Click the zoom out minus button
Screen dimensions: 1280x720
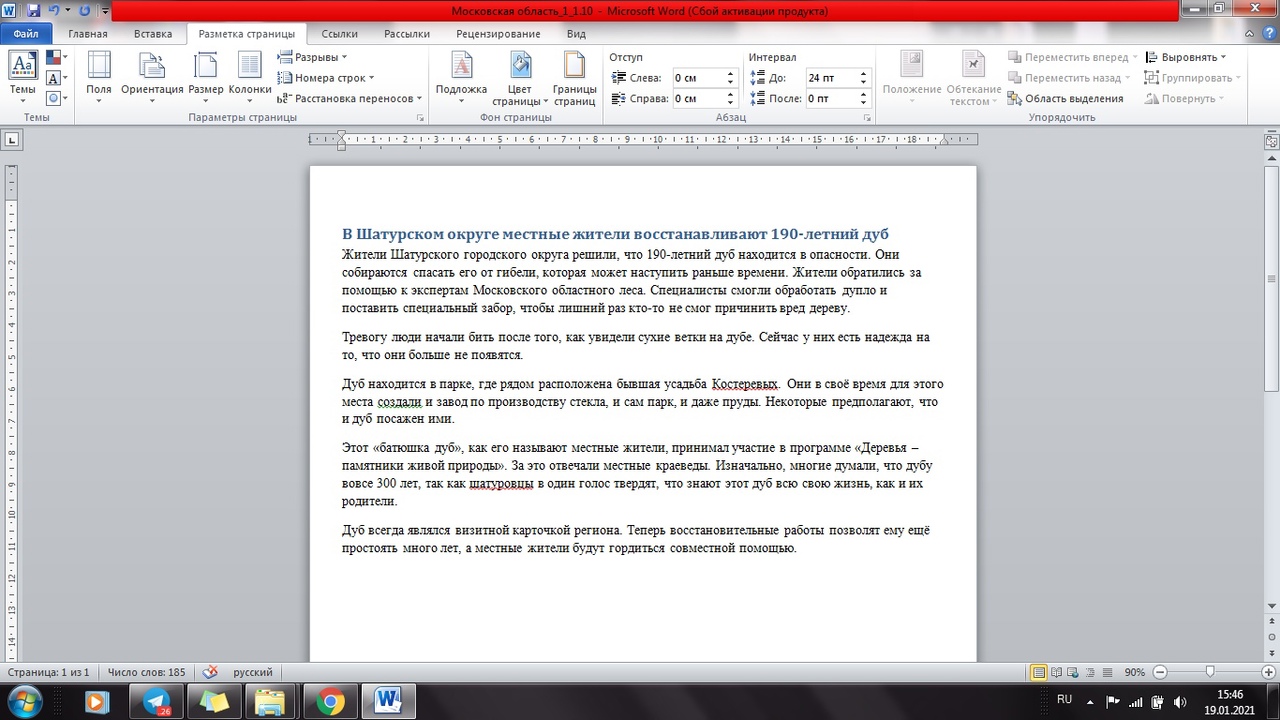pos(1160,672)
